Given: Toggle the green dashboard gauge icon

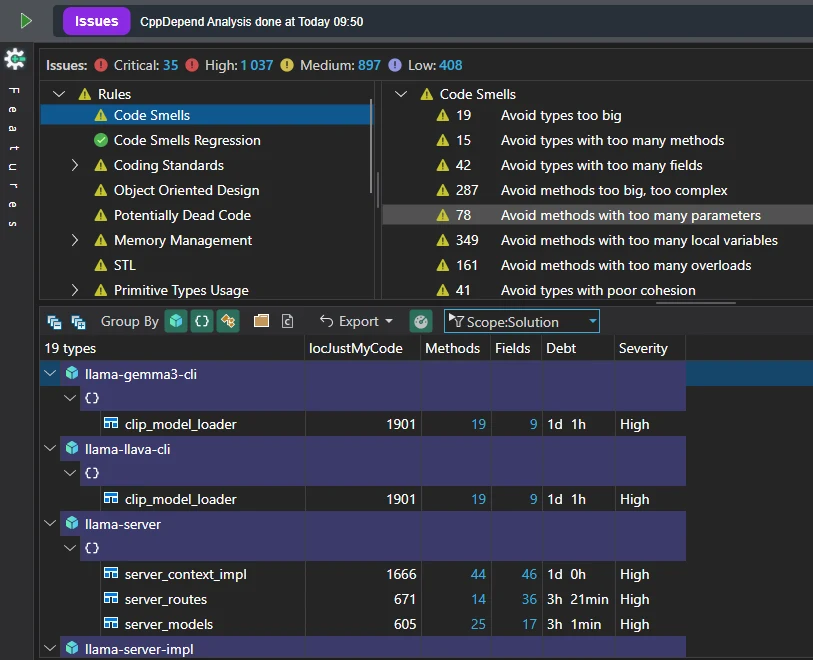Looking at the screenshot, I should (421, 321).
